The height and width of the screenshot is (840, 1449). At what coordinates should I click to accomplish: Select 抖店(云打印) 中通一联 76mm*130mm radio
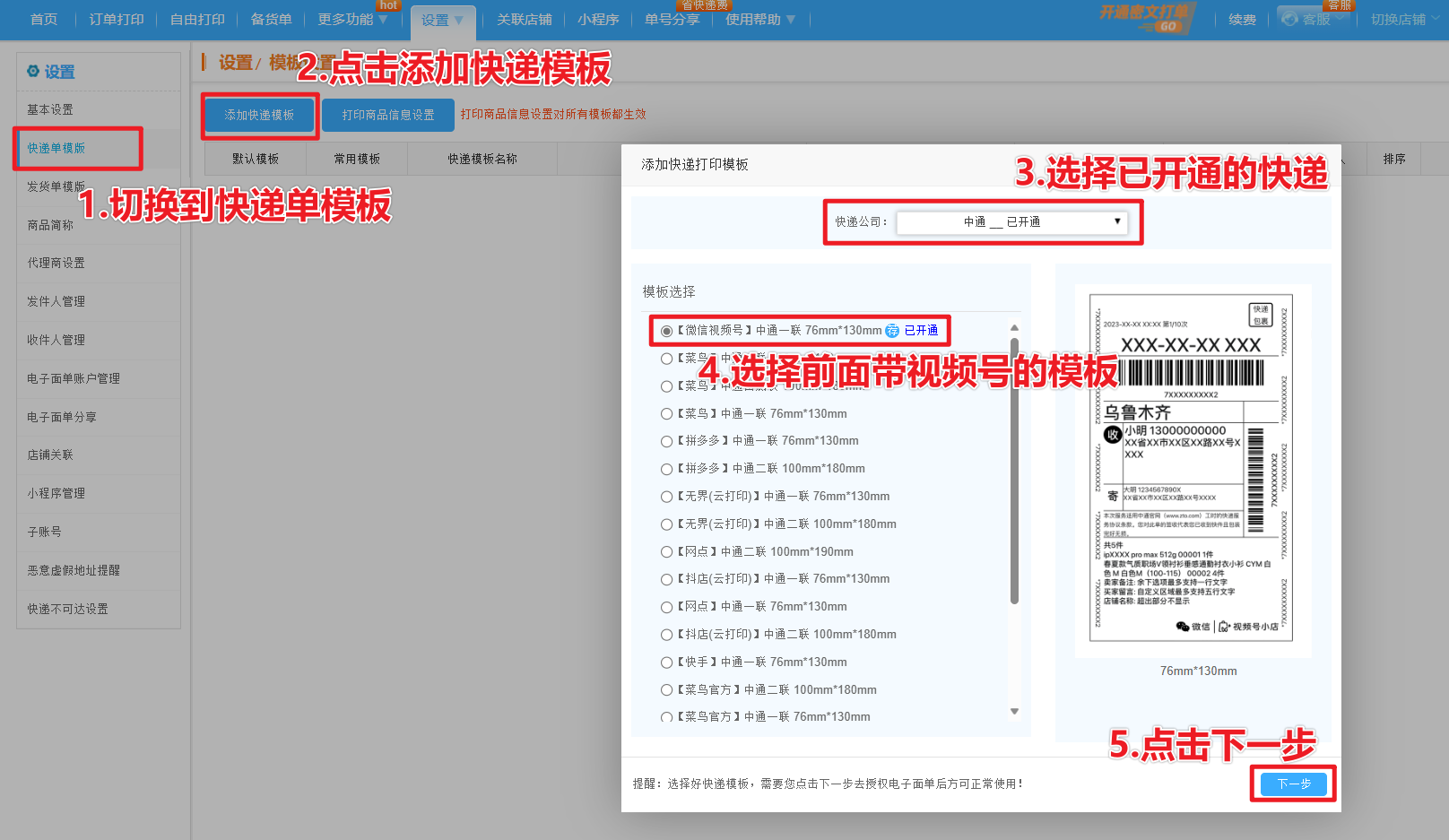(666, 579)
